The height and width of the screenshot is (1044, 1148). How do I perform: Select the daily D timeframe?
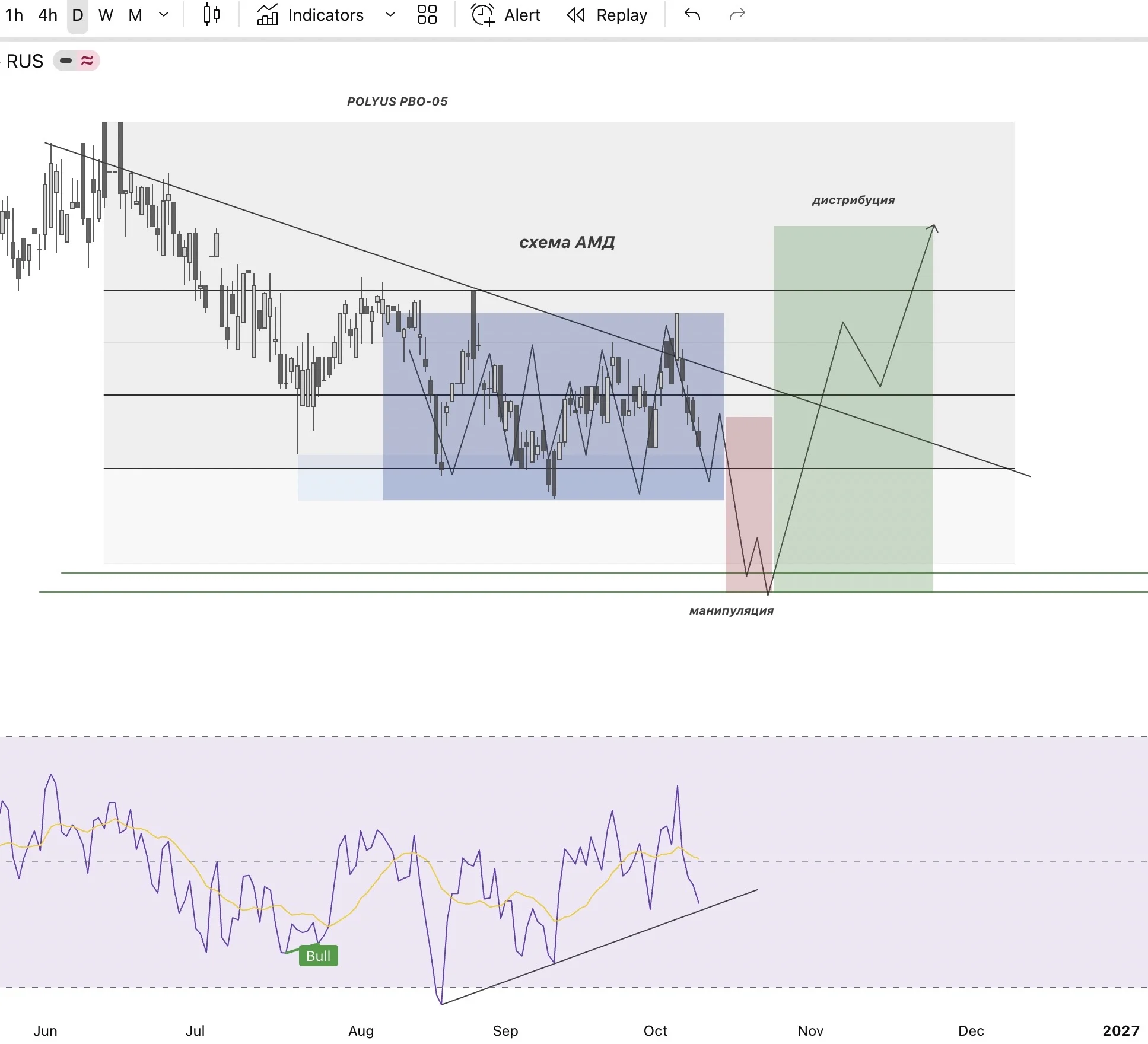click(78, 15)
